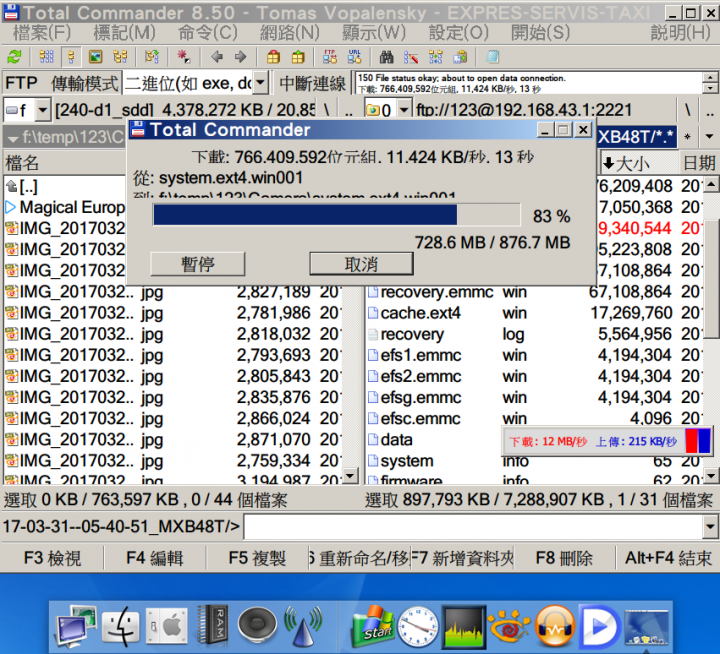Open right panel directory history arrow
Screen dimensions: 720x654
(x=709, y=137)
